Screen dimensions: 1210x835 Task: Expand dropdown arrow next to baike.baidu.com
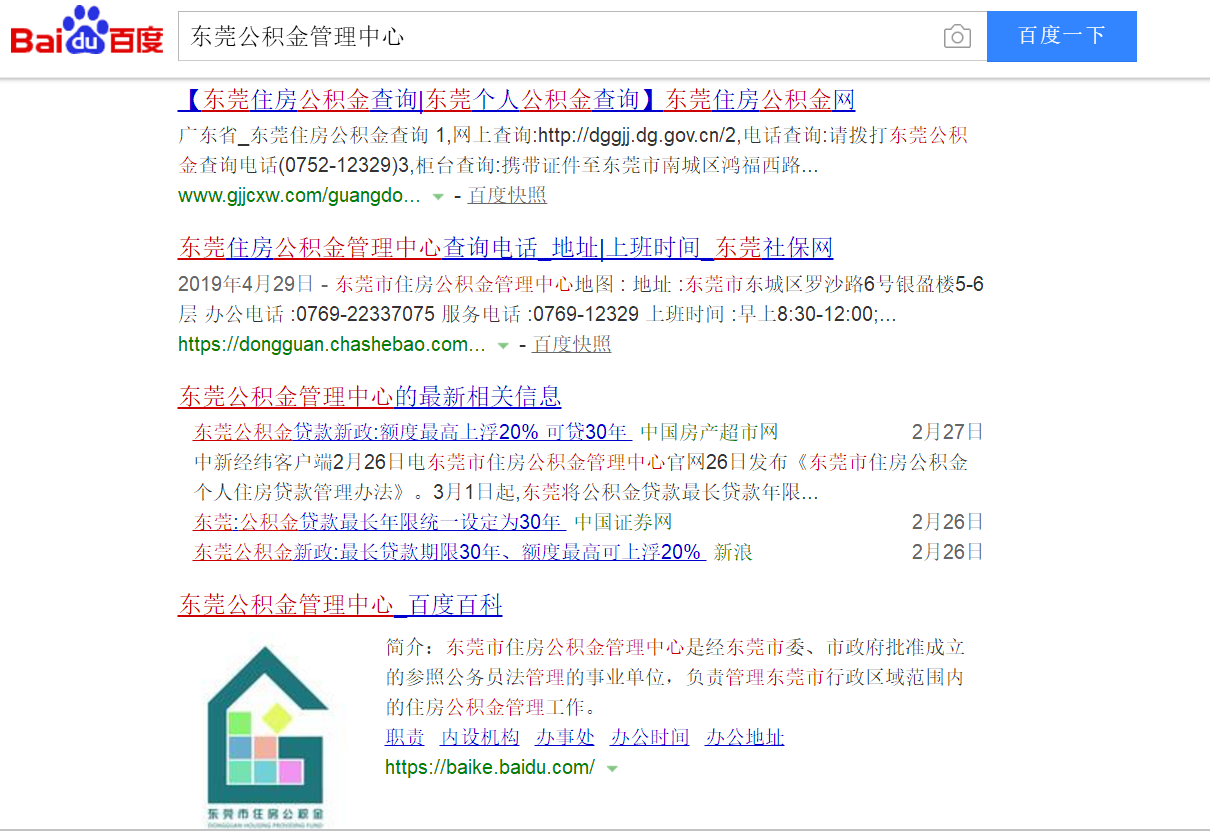click(611, 769)
